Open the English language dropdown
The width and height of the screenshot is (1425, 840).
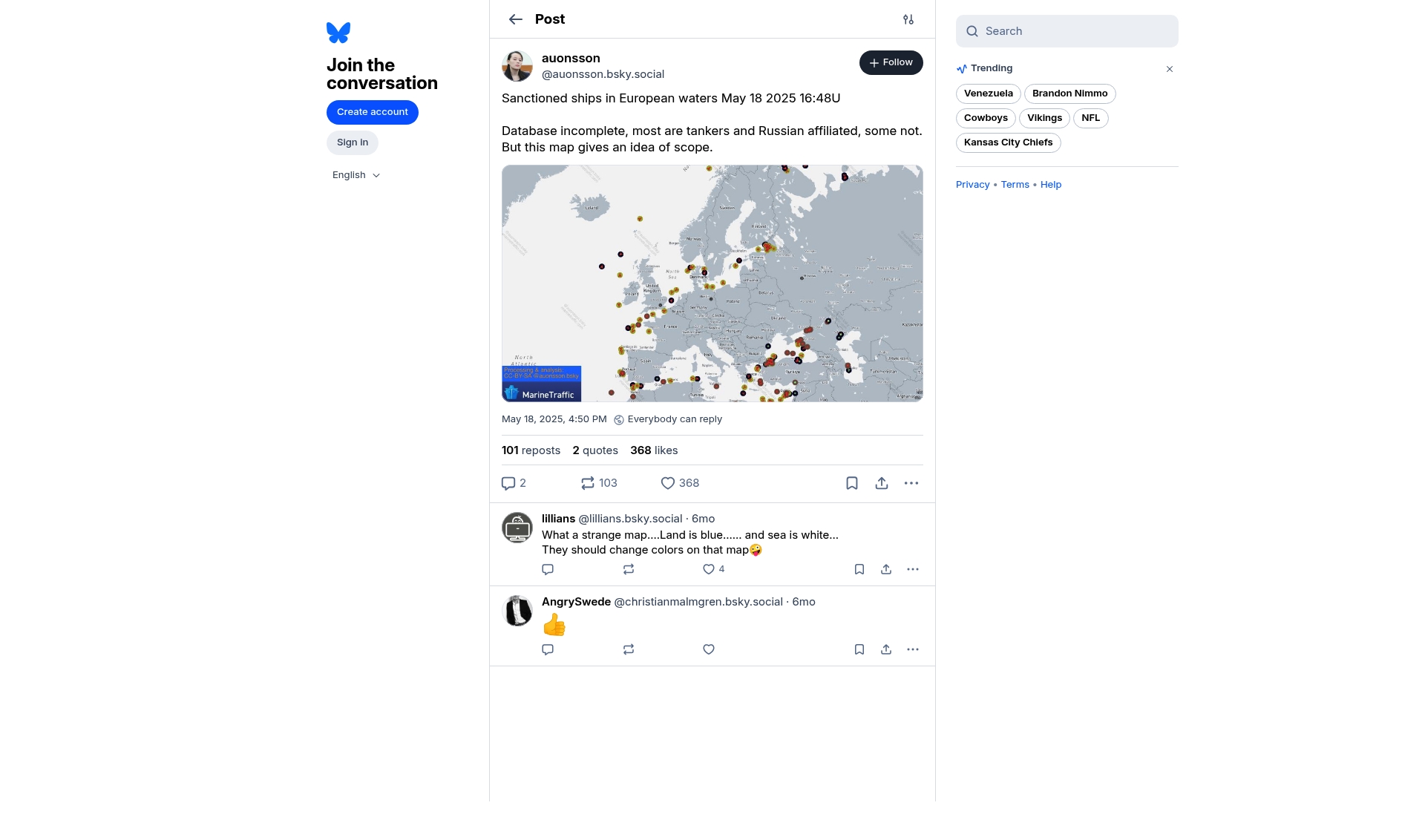click(356, 175)
